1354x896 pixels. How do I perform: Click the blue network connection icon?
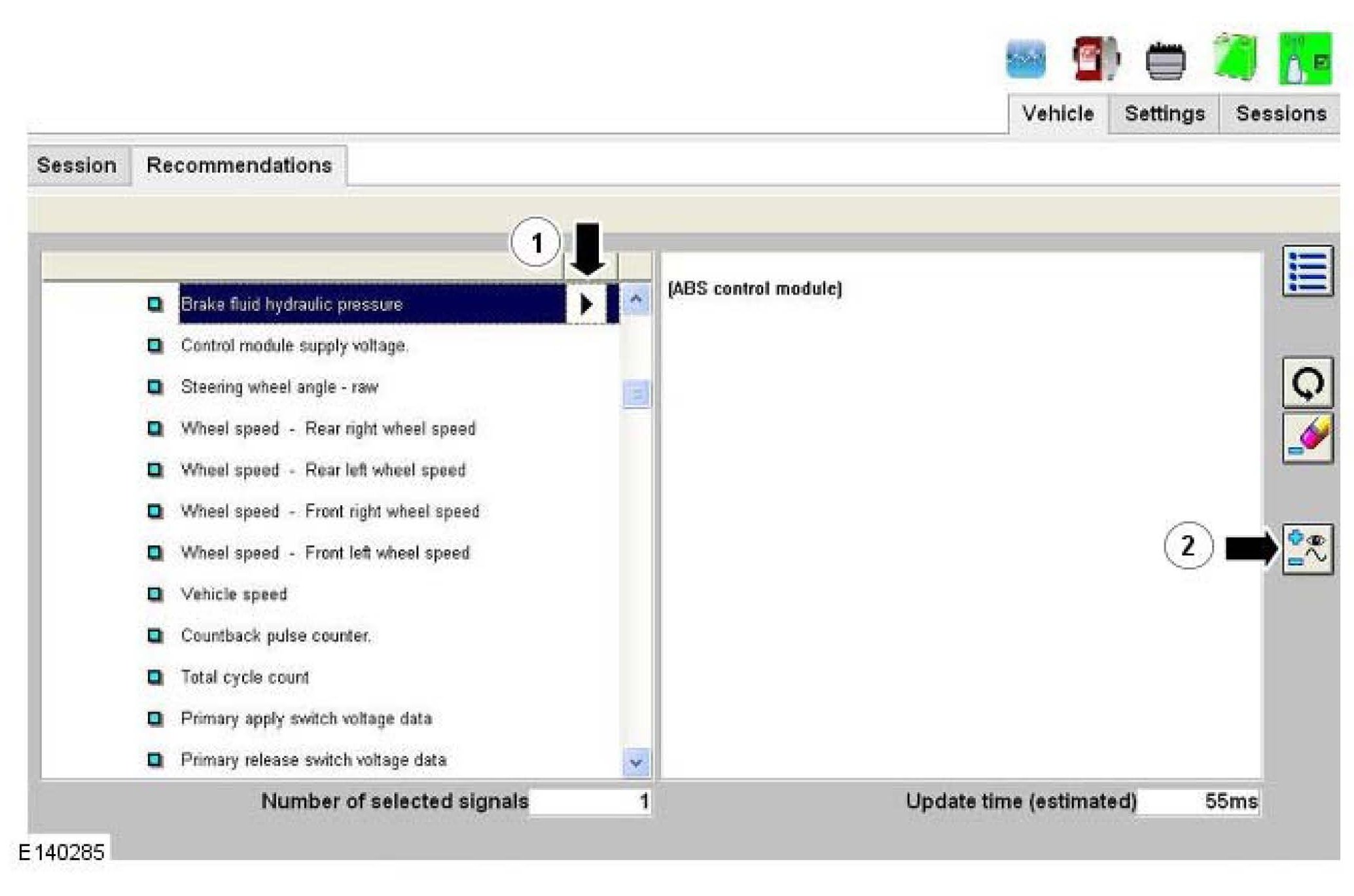[1025, 59]
